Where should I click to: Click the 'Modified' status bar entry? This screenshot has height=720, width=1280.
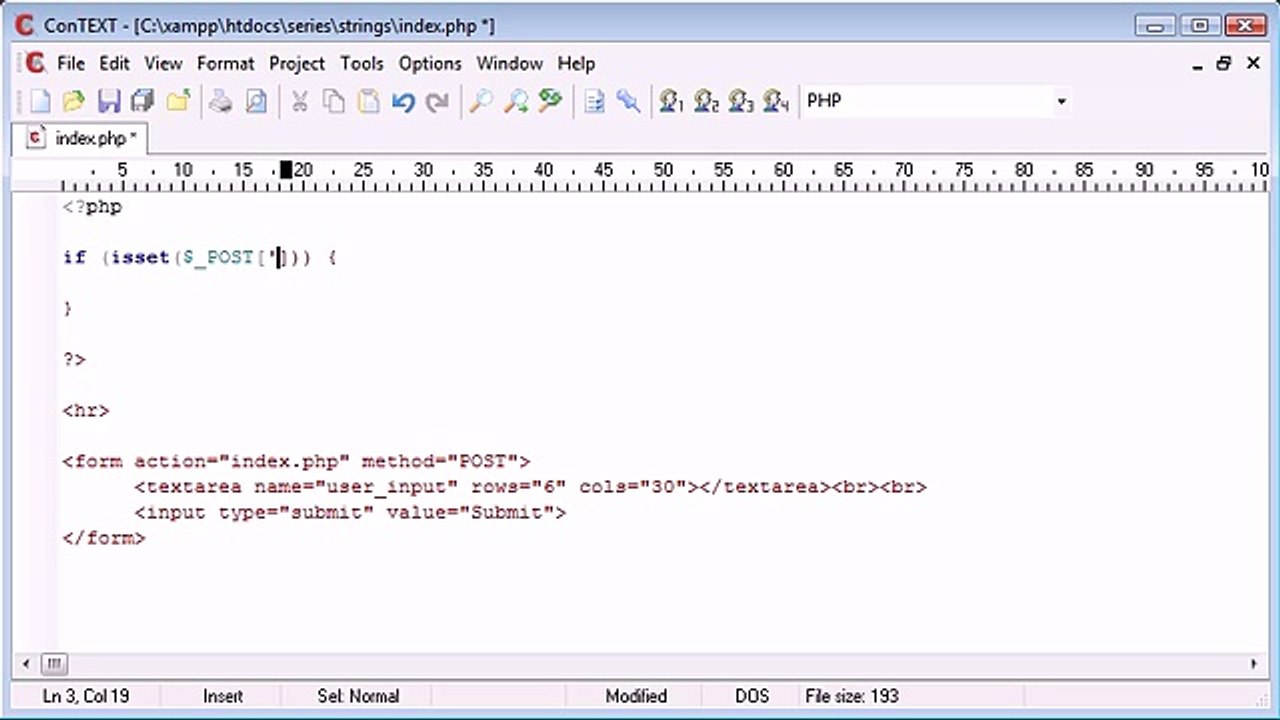pyautogui.click(x=636, y=696)
